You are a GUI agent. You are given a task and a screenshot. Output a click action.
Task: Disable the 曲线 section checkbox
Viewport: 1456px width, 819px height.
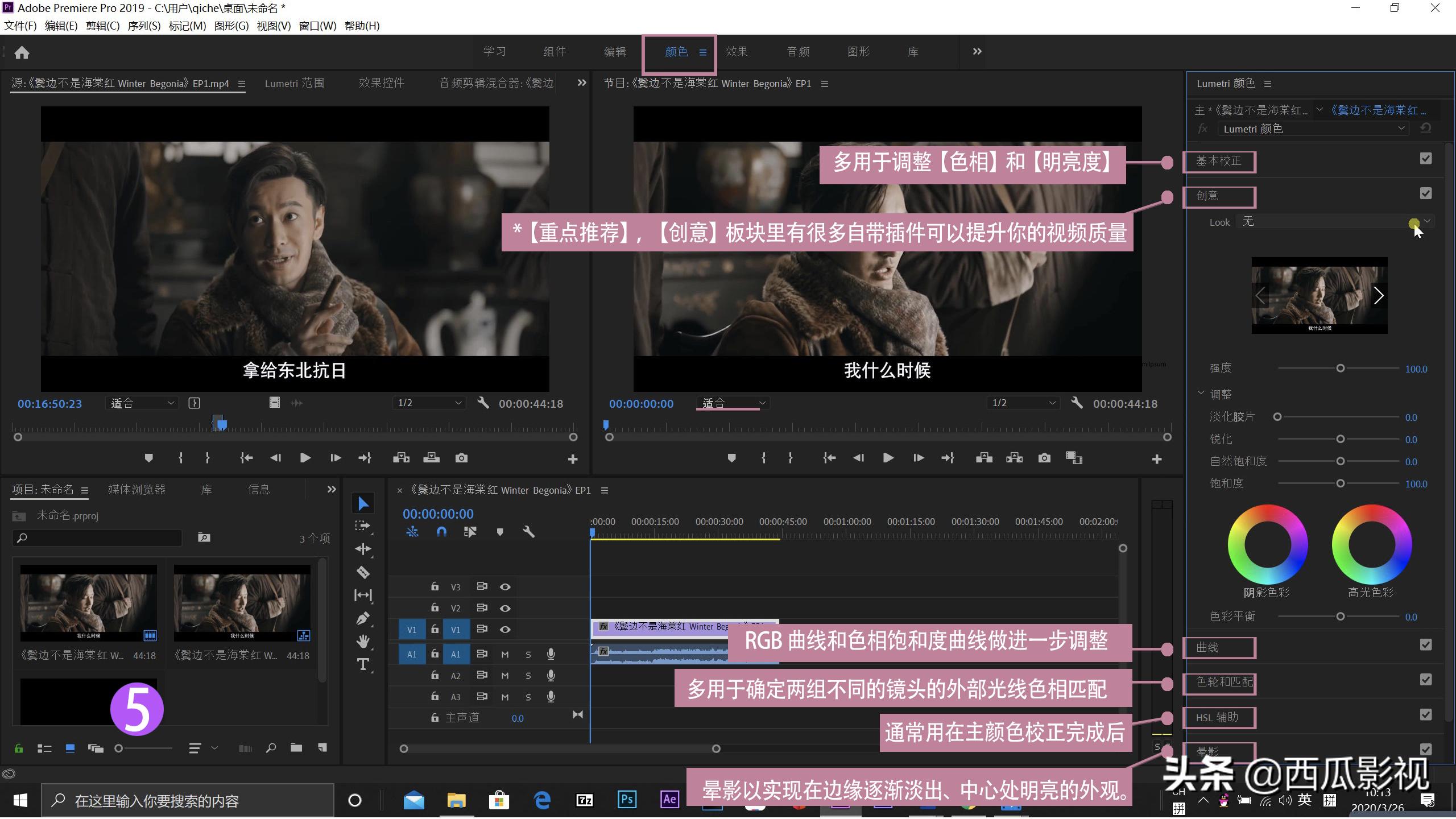pyautogui.click(x=1425, y=645)
